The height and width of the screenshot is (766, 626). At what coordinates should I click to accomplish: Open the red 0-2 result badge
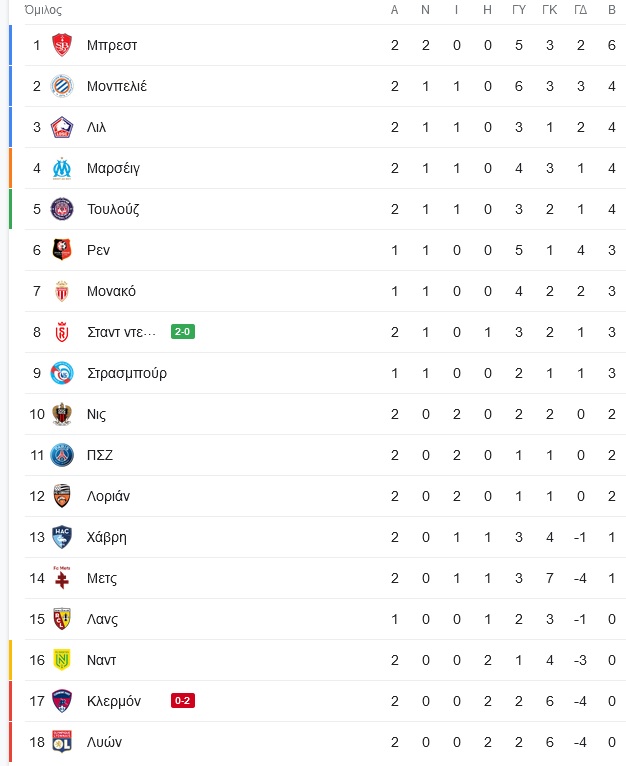pyautogui.click(x=183, y=701)
